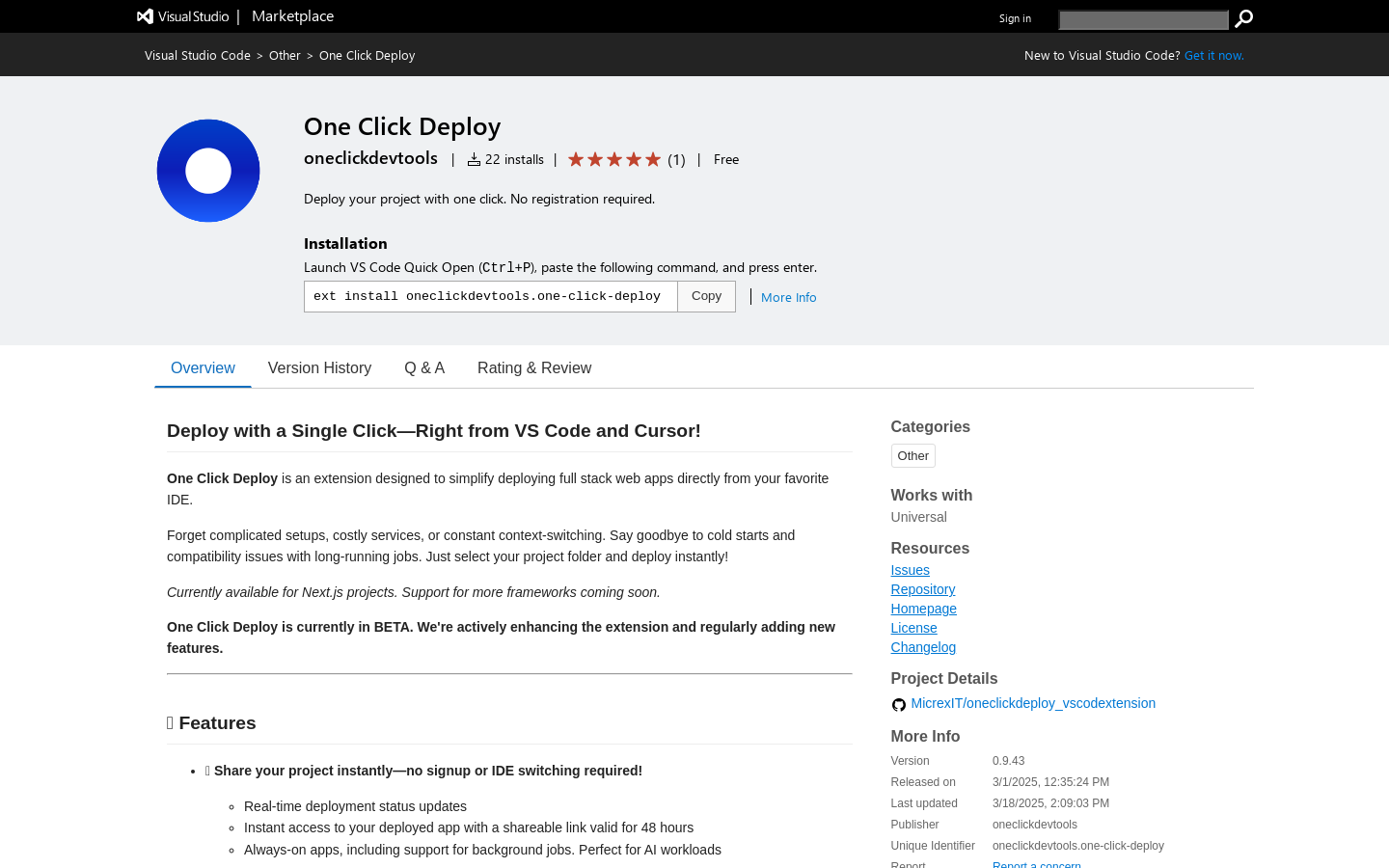Image resolution: width=1389 pixels, height=868 pixels.
Task: Click the Other category tag
Action: pyautogui.click(x=912, y=455)
